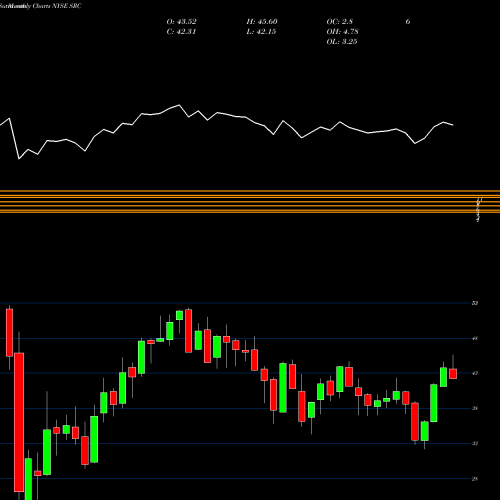Click the price axis label '53'
The height and width of the screenshot is (500, 500).
click(x=475, y=303)
